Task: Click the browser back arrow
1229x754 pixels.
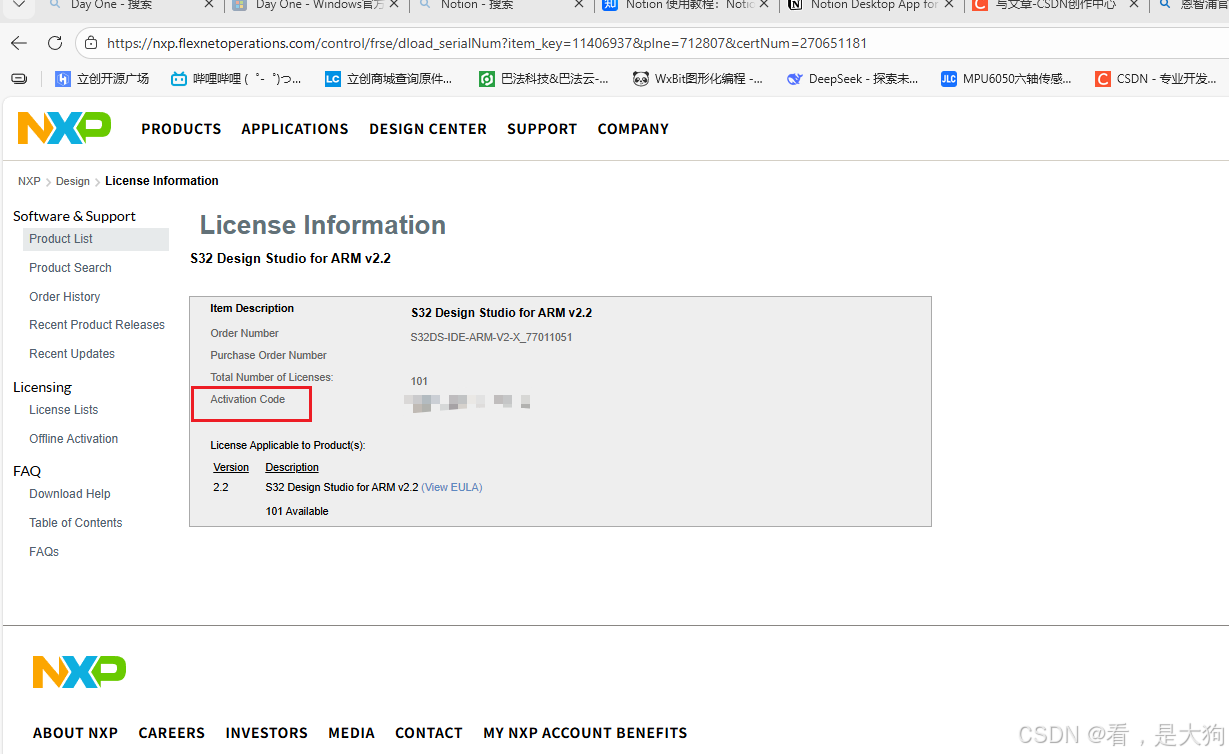Action: [19, 44]
